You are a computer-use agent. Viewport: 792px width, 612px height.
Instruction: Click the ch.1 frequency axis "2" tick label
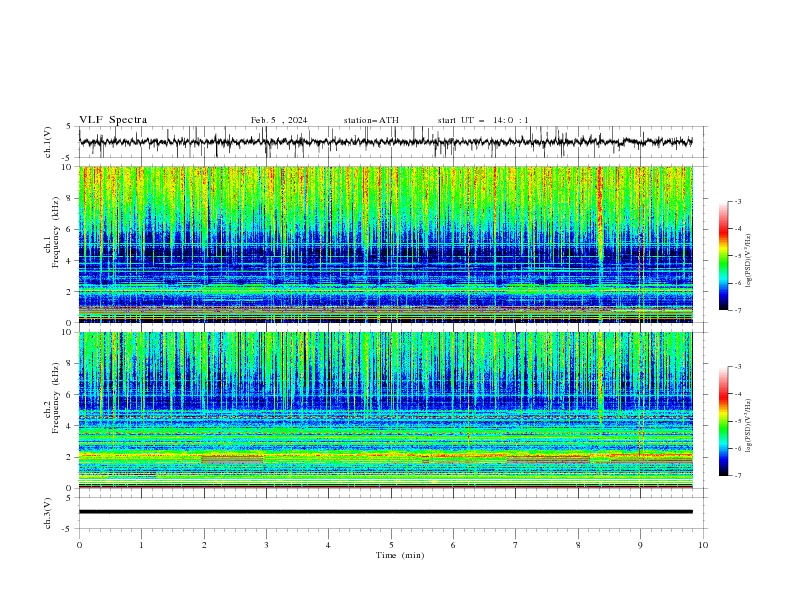(70, 292)
